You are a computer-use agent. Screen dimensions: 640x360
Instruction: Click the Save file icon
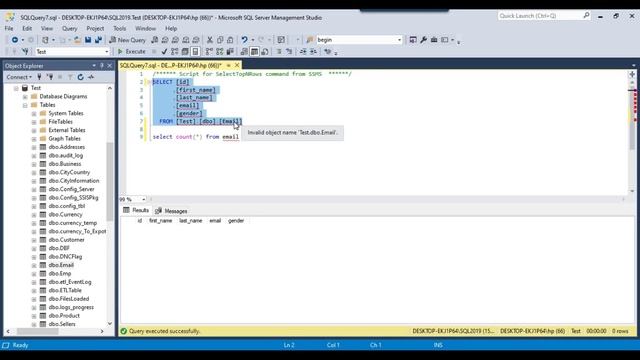click(x=88, y=40)
